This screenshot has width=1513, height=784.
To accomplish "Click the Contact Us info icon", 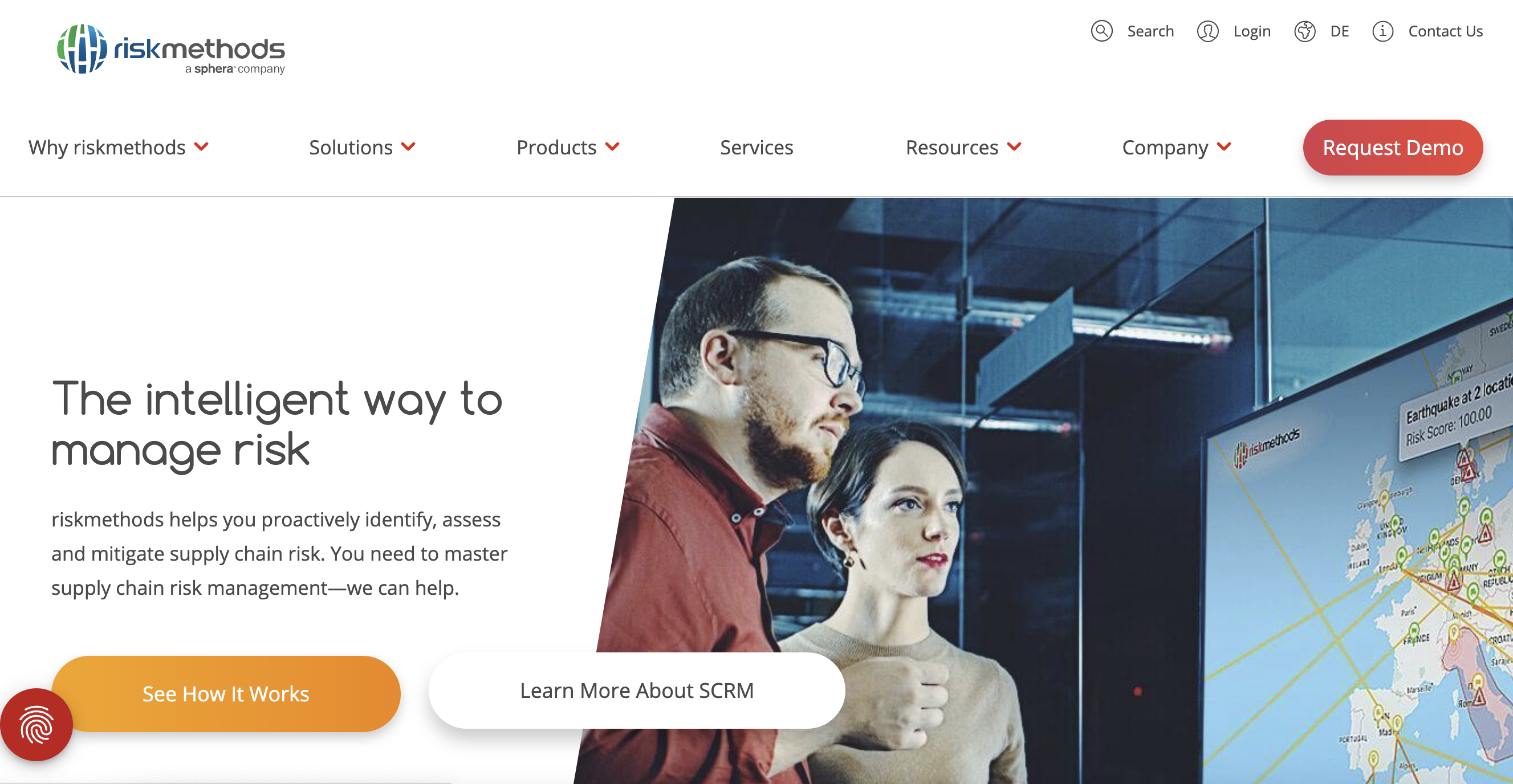I will (1382, 31).
